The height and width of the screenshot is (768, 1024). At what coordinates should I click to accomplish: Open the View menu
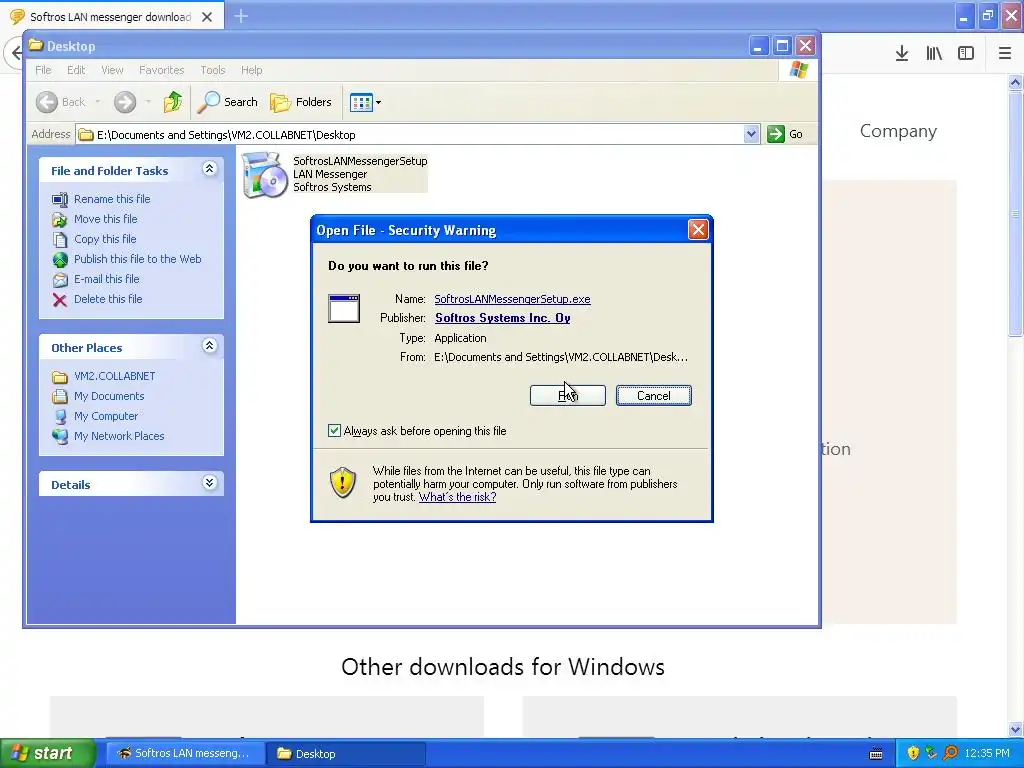pos(112,70)
